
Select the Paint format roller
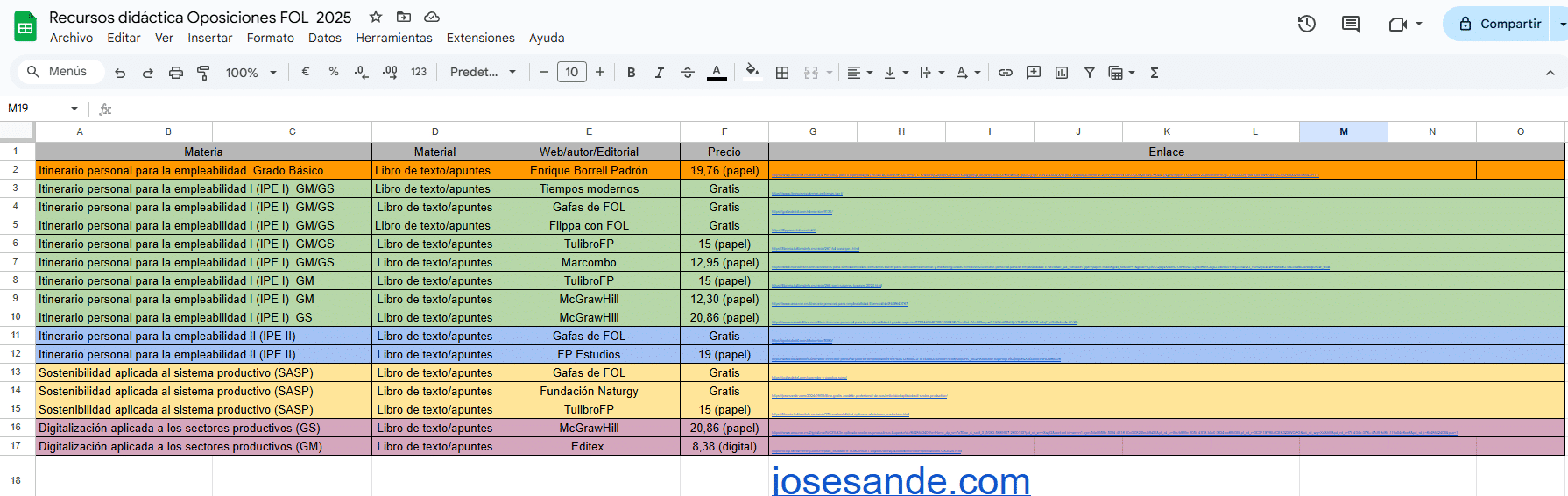click(203, 73)
